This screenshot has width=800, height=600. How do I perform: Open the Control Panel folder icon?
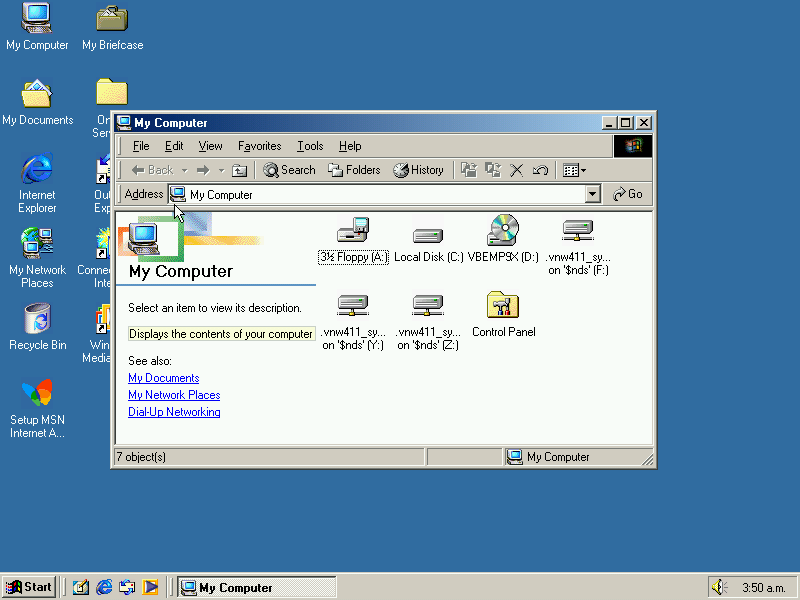[503, 315]
